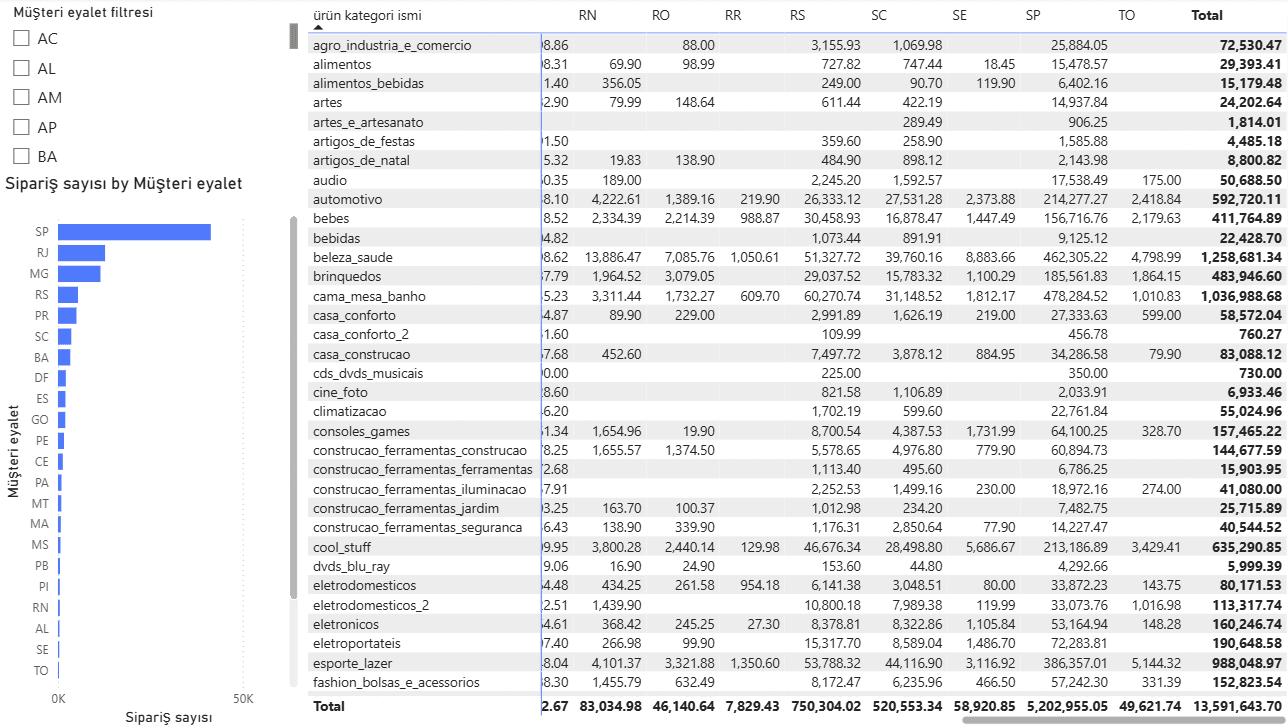Viewport: 1288px width, 728px height.
Task: Select the cool_stuff category label
Action: [x=342, y=547]
